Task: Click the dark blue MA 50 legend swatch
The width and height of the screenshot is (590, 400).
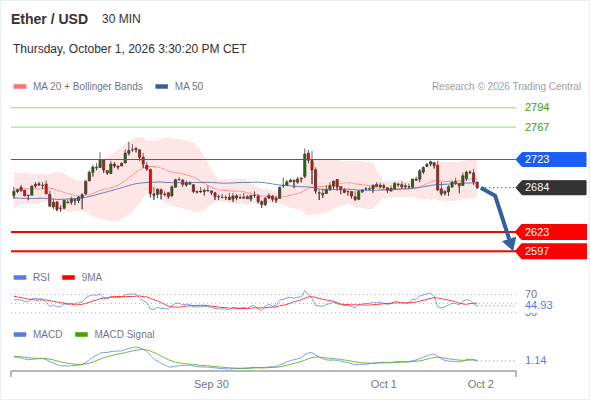Action: [x=162, y=87]
